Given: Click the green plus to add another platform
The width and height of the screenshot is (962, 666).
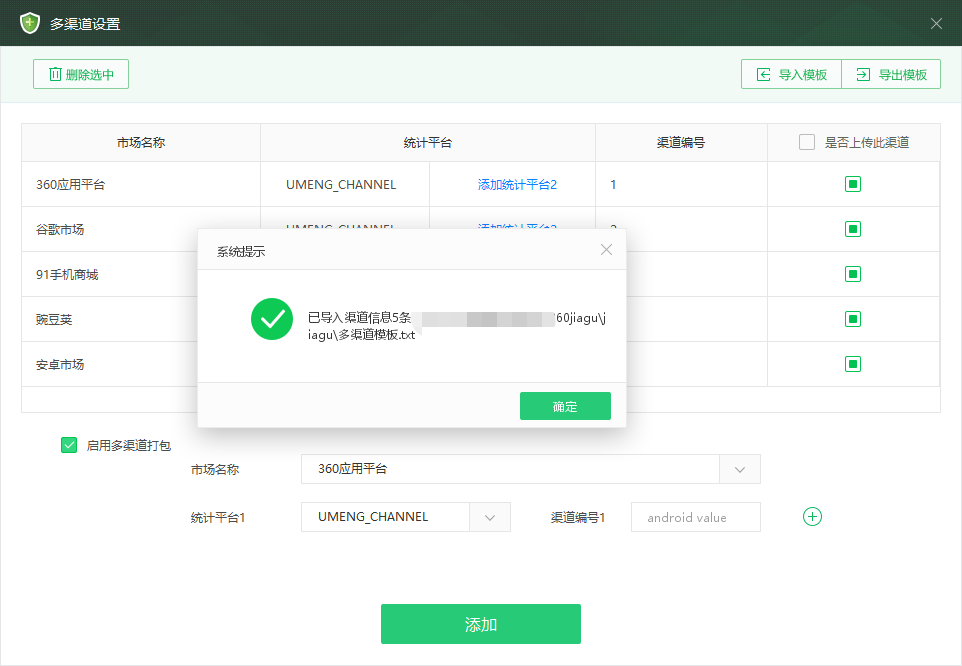Looking at the screenshot, I should pyautogui.click(x=812, y=517).
